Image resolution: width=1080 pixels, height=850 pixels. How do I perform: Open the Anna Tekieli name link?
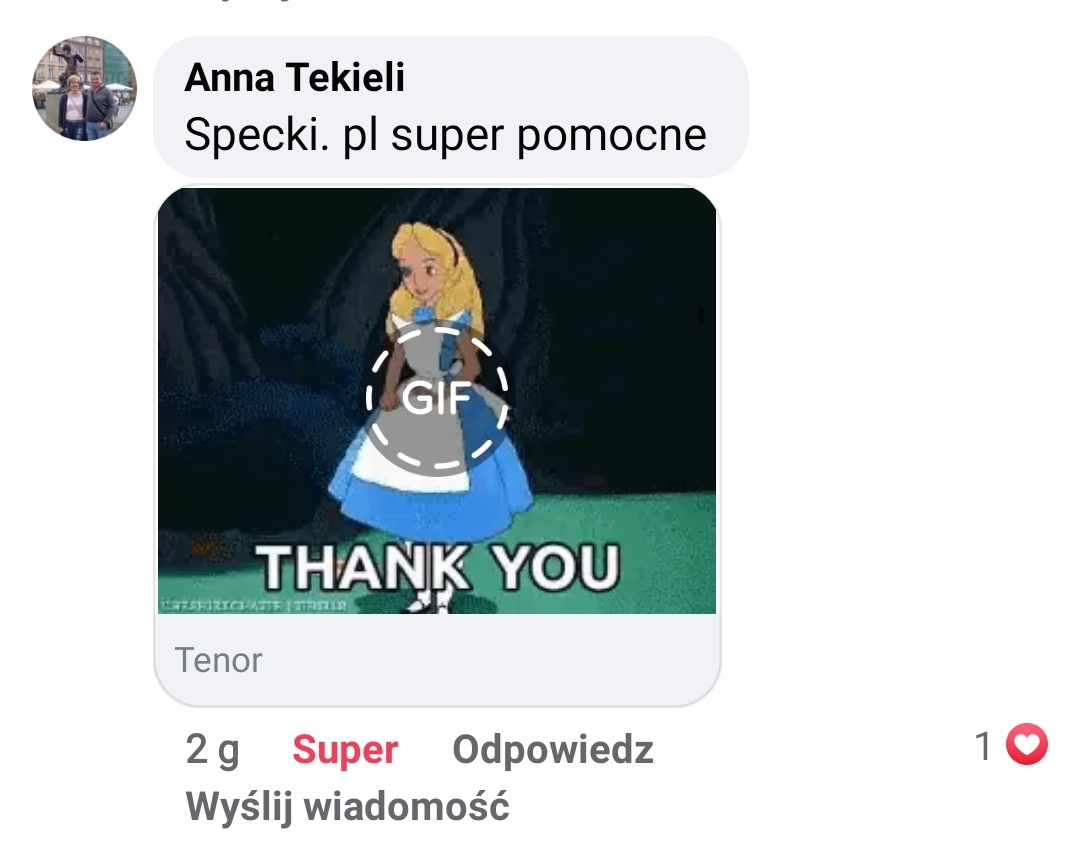point(294,76)
